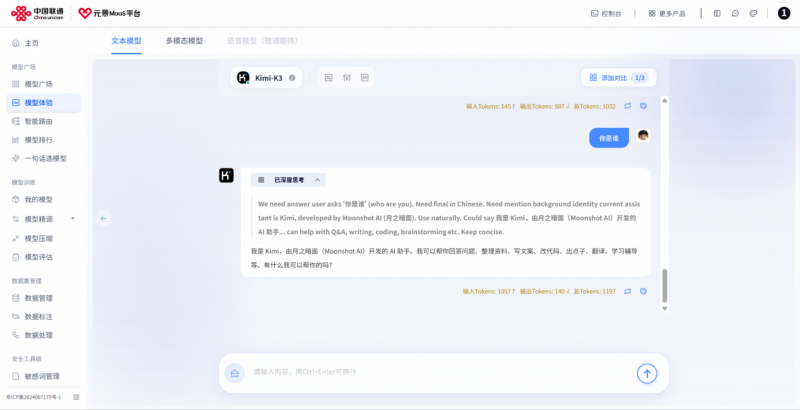Click the 输出Tokens: 140 label
This screenshot has width=800, height=410.
pos(544,292)
